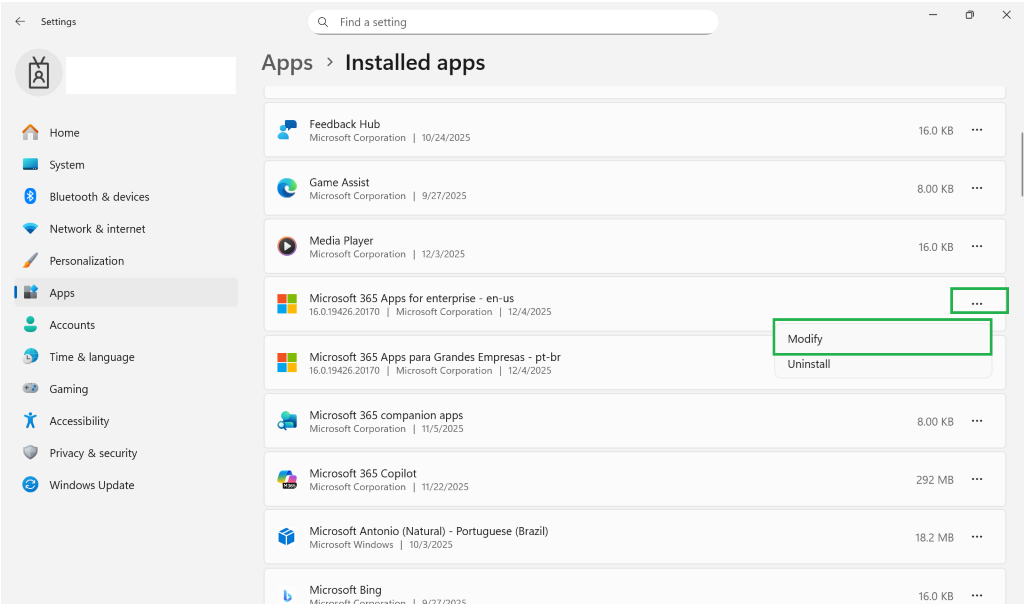1024x604 pixels.
Task: Open more options for Feedback Hub
Action: tap(977, 130)
